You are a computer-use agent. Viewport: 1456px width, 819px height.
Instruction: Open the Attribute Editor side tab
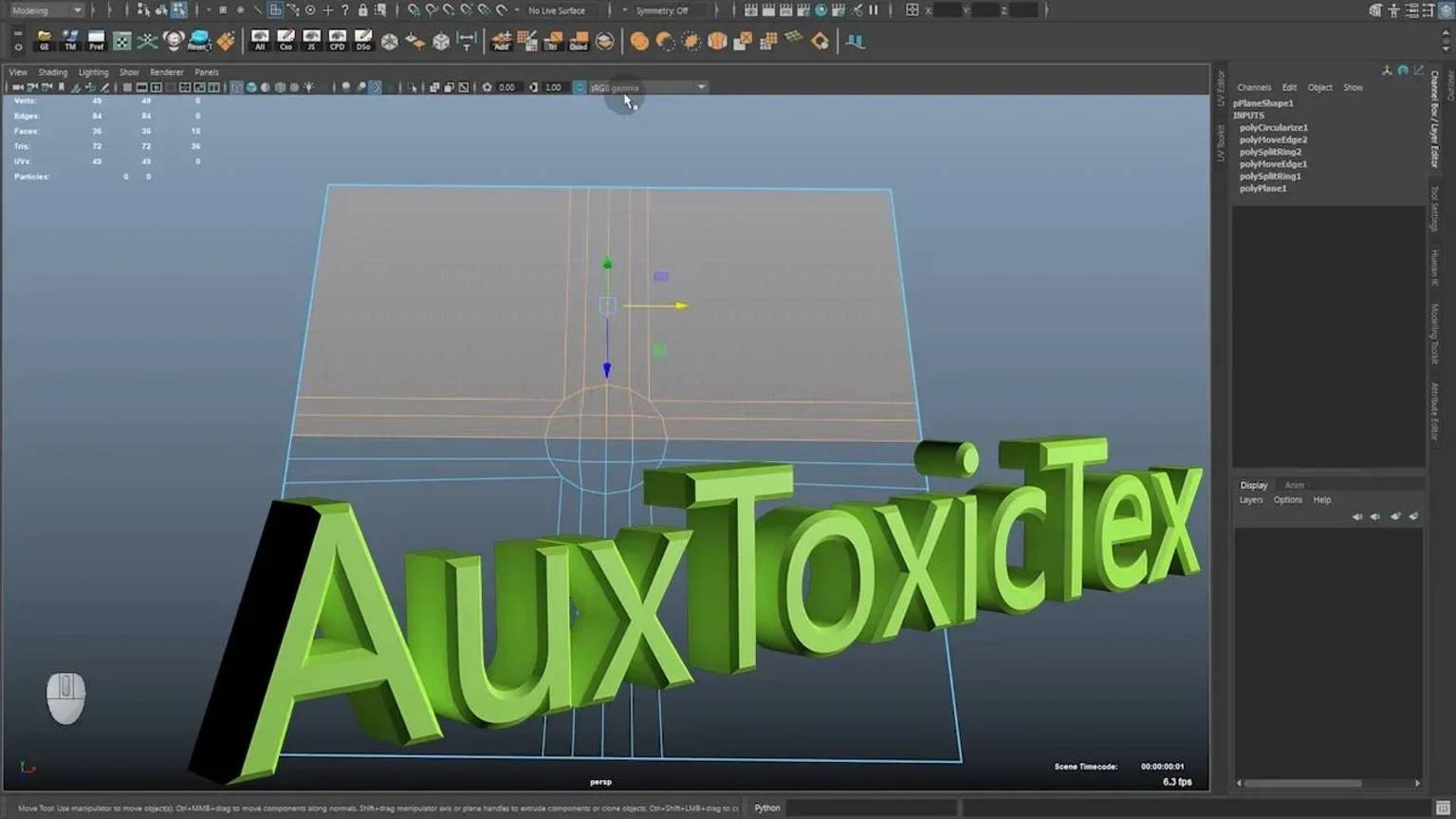(1434, 411)
